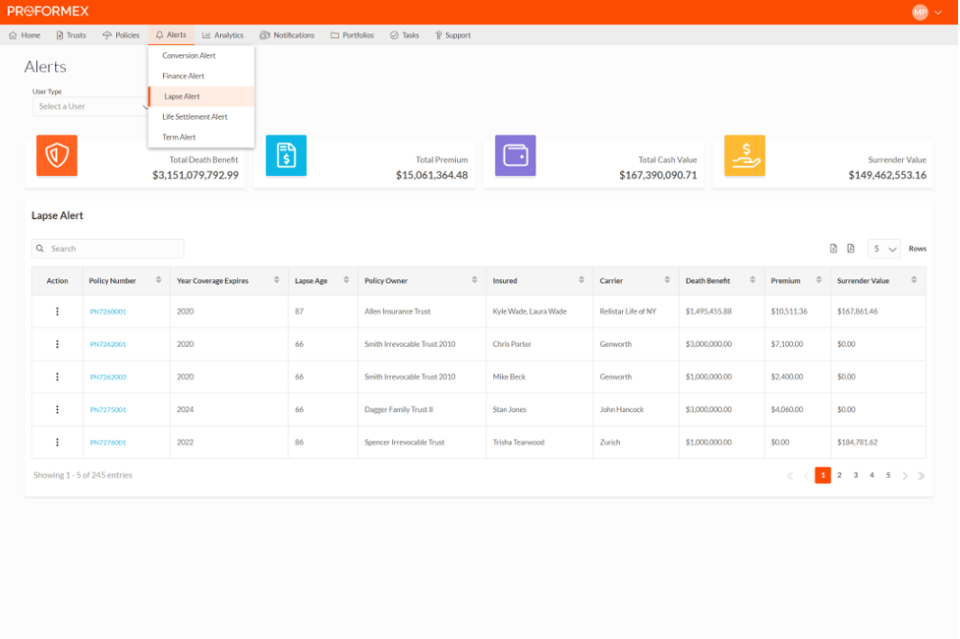Open the MP user avatar menu
Image resolution: width=960 pixels, height=639 pixels.
920,12
